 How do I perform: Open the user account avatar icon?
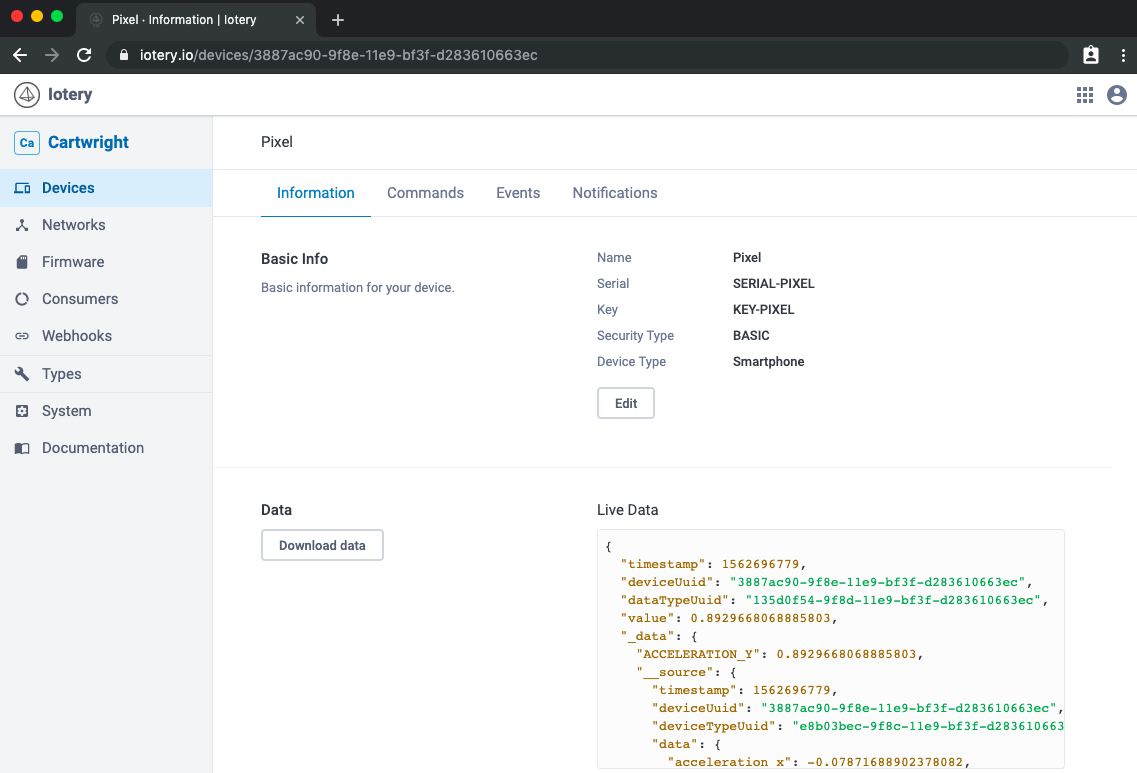coord(1117,95)
